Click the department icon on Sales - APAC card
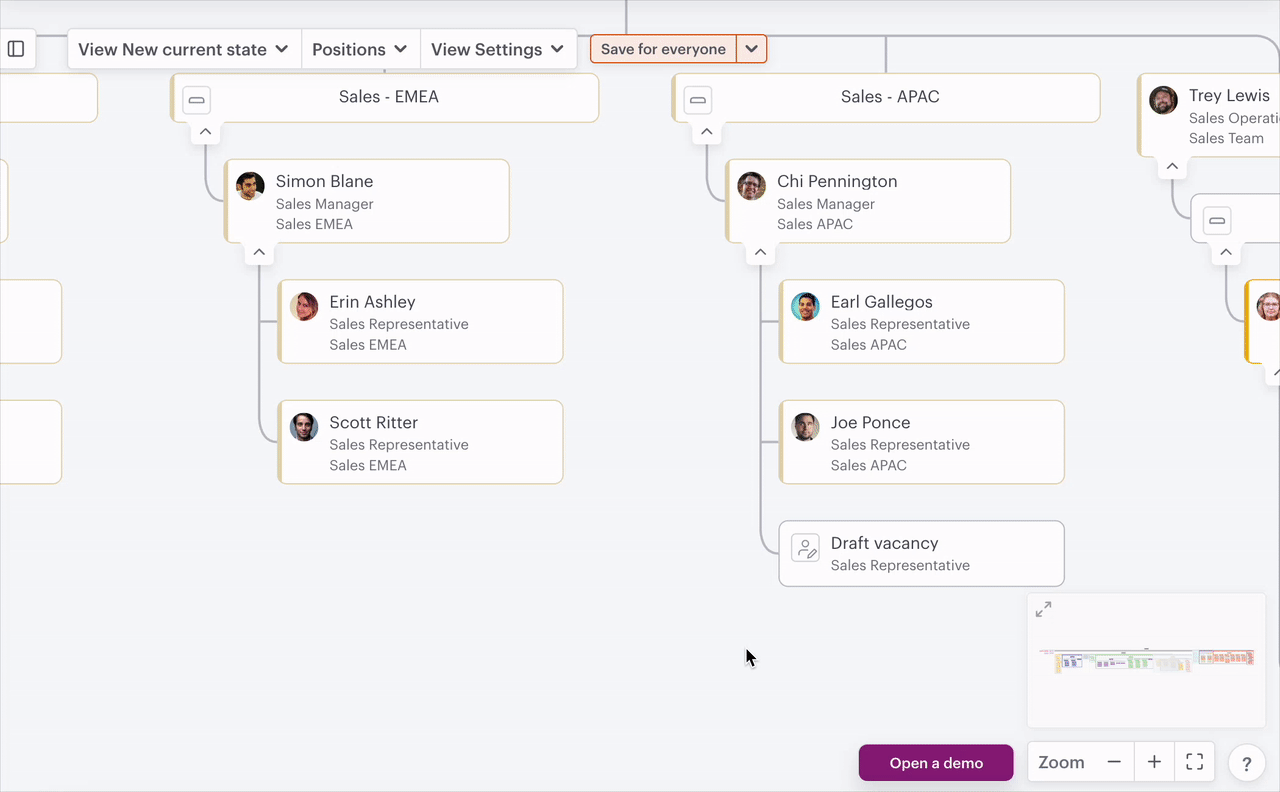This screenshot has height=792, width=1280. pos(697,99)
